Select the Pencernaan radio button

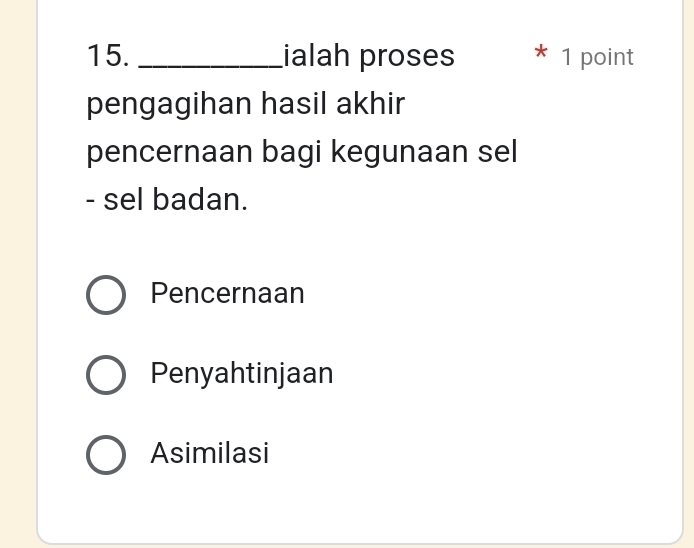106,295
